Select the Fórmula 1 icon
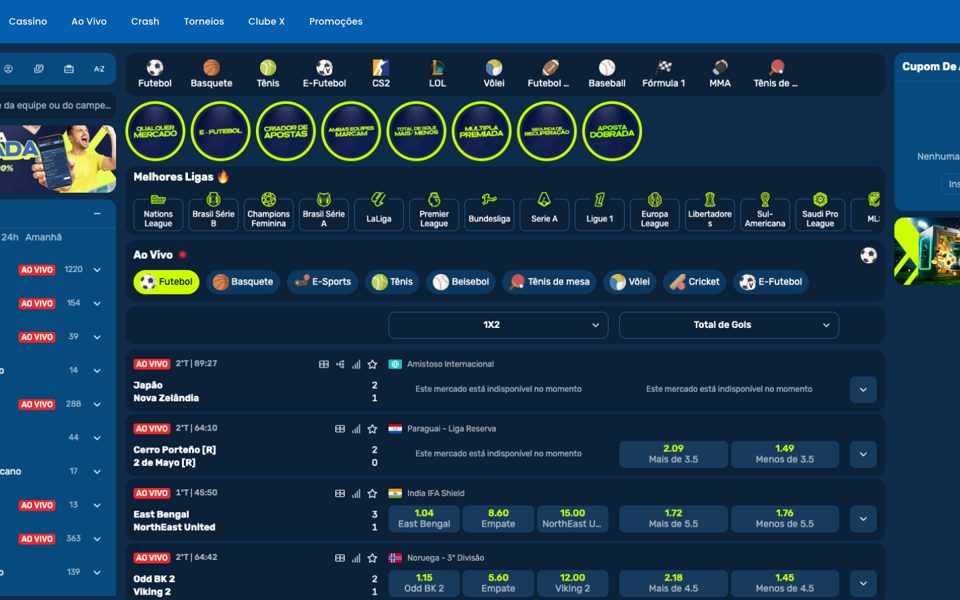 (664, 73)
